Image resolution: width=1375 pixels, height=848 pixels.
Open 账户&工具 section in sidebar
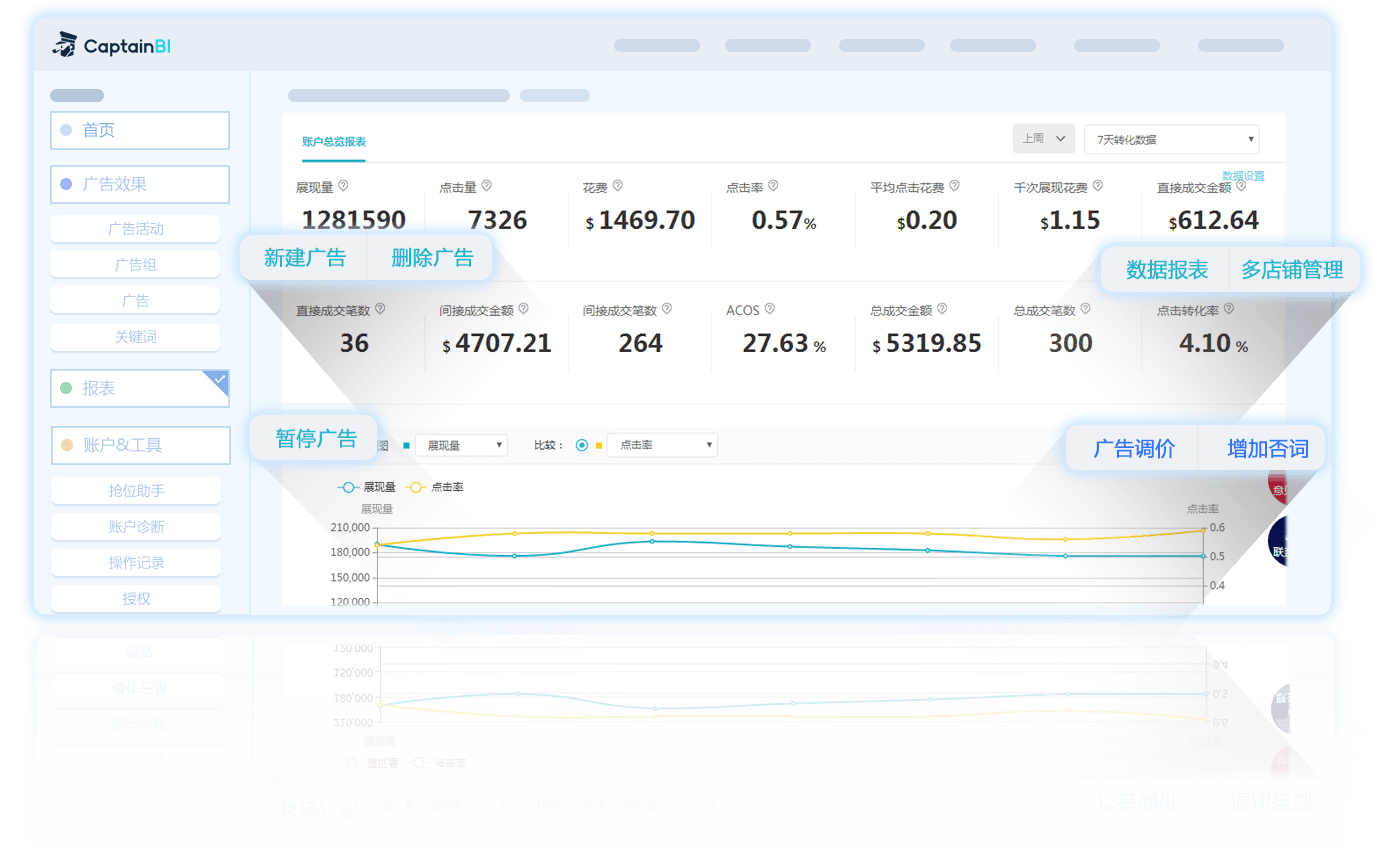141,445
